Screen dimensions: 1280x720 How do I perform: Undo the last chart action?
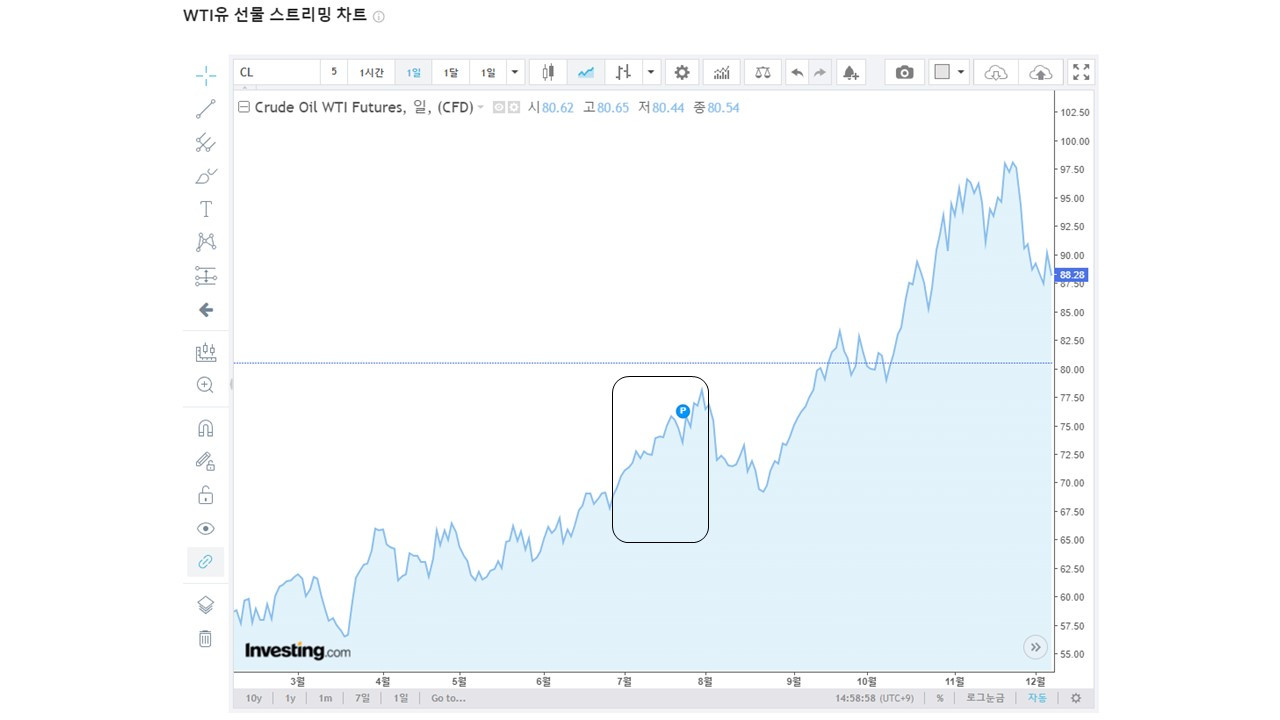[797, 72]
